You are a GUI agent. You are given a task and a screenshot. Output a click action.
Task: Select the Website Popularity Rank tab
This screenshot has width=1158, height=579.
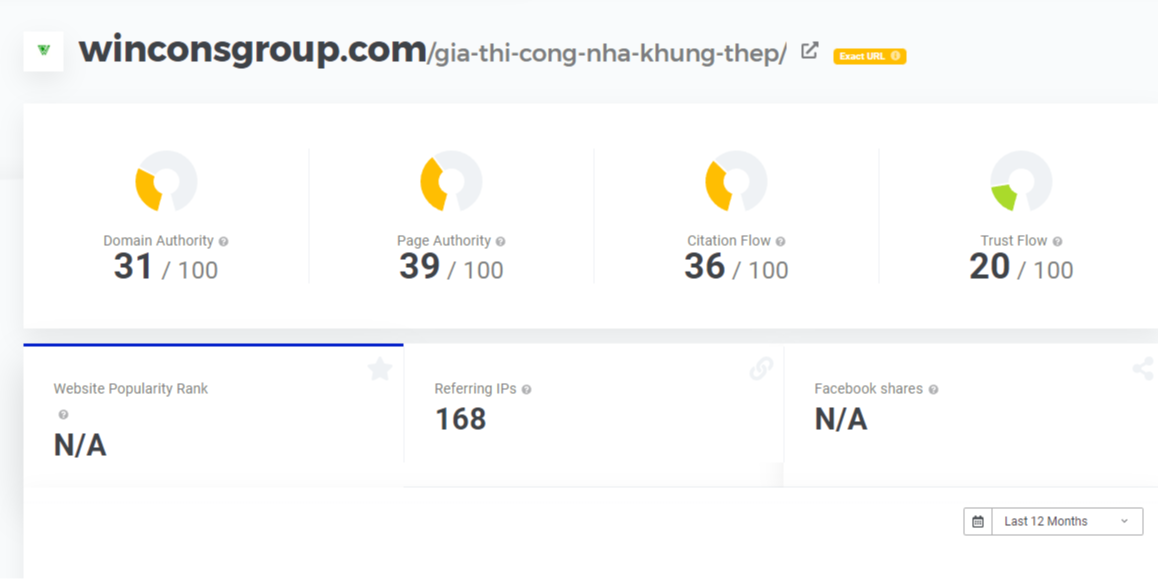pos(213,414)
